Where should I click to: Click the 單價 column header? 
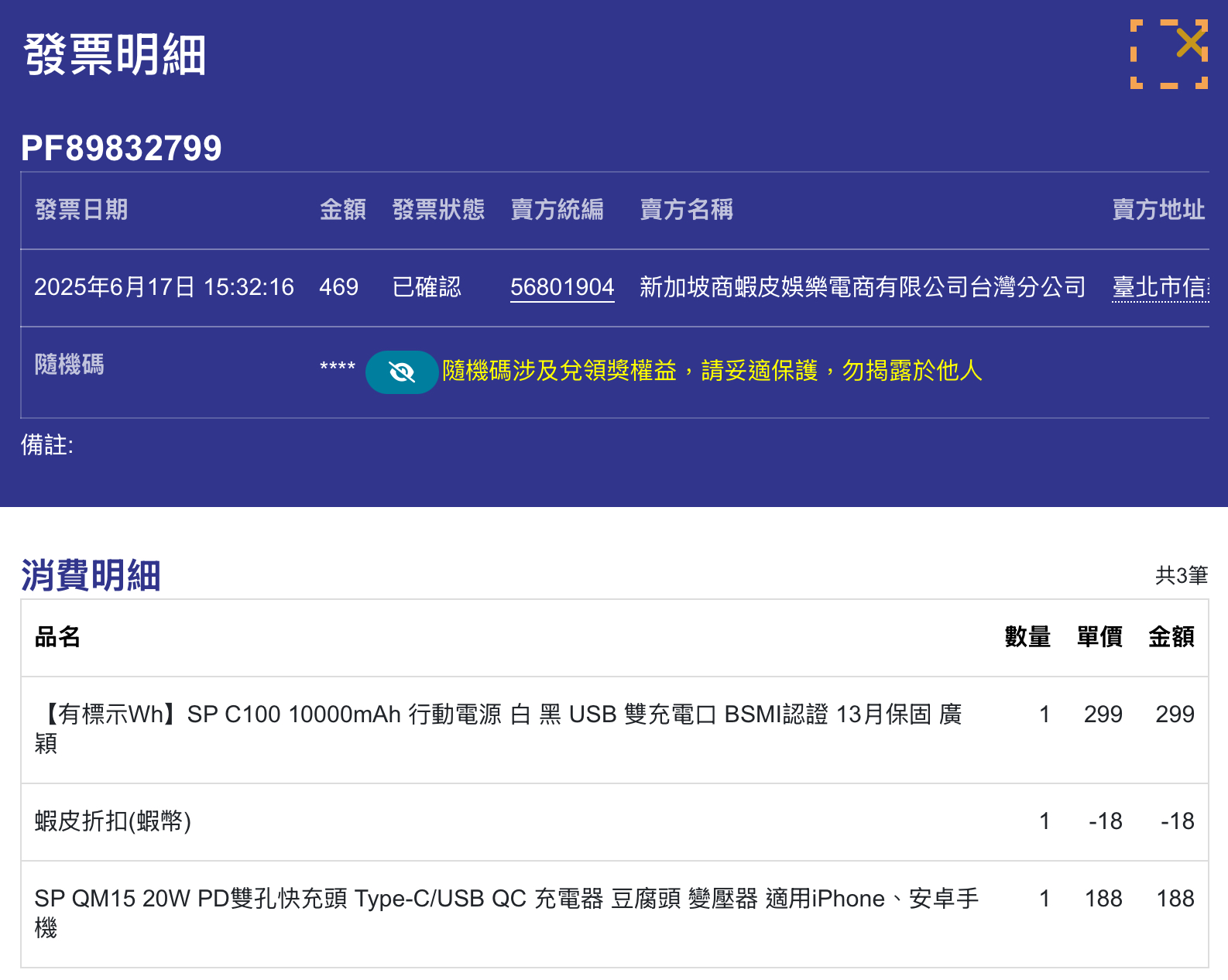pyautogui.click(x=1099, y=637)
